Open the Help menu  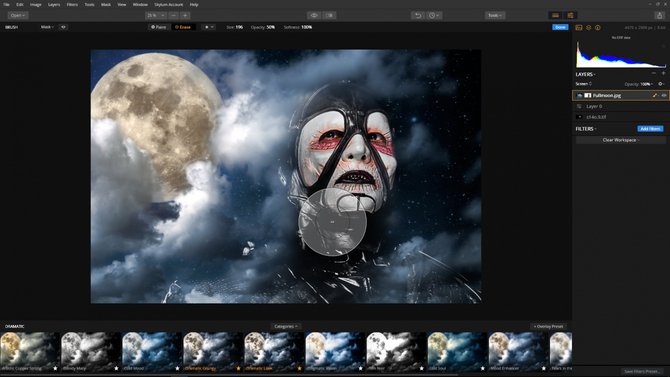coord(194,5)
